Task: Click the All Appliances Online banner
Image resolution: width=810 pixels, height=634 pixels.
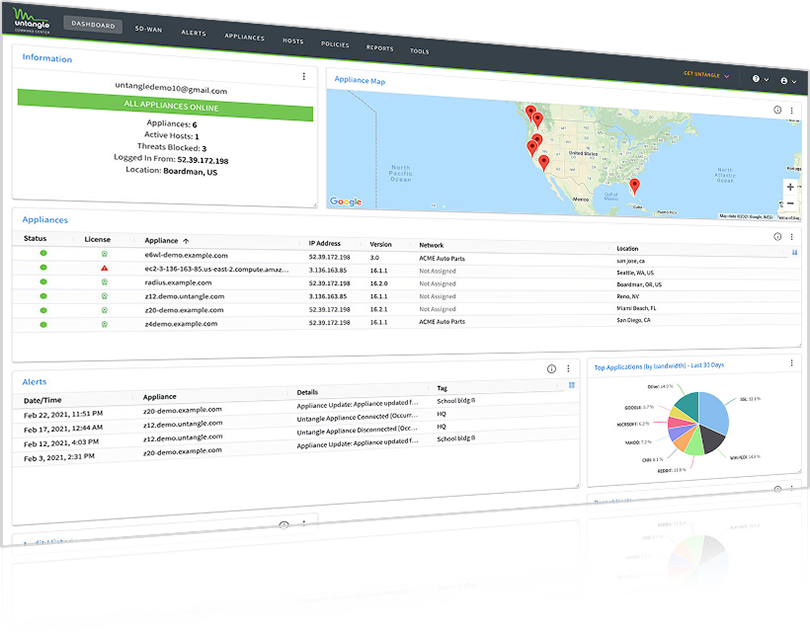Action: [165, 105]
